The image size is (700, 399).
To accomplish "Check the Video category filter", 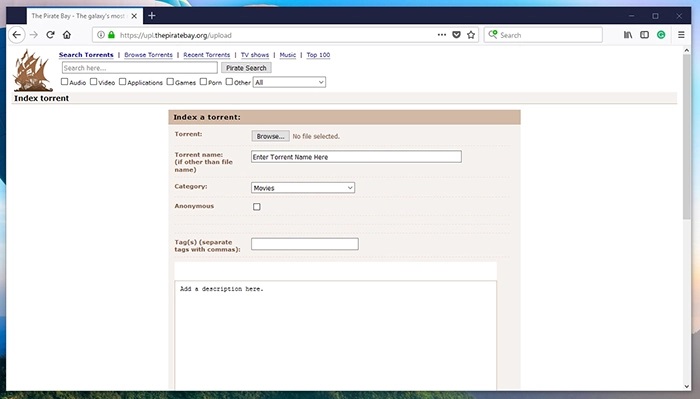I will coord(93,82).
